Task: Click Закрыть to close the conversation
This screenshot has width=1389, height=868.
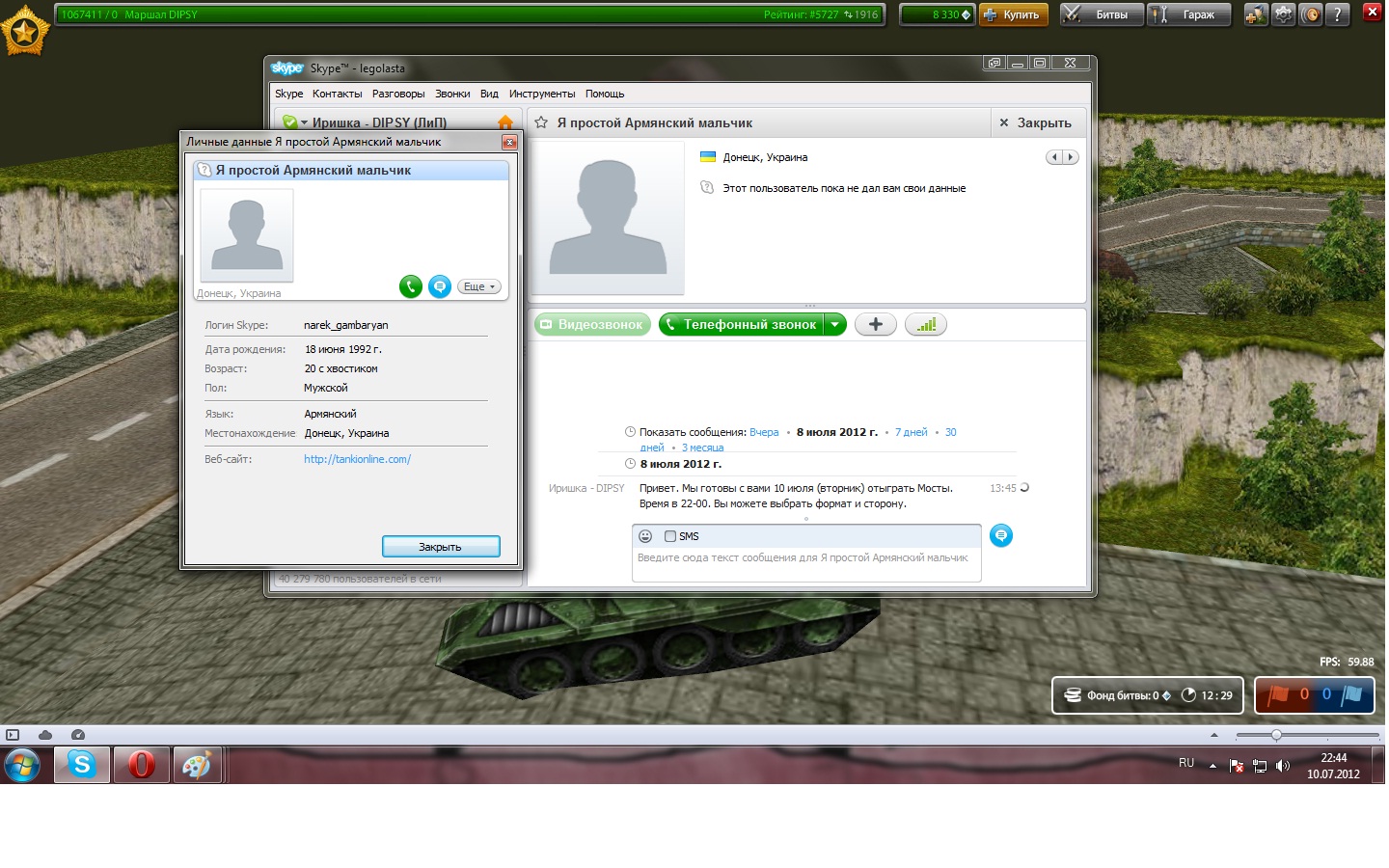Action: click(1035, 122)
